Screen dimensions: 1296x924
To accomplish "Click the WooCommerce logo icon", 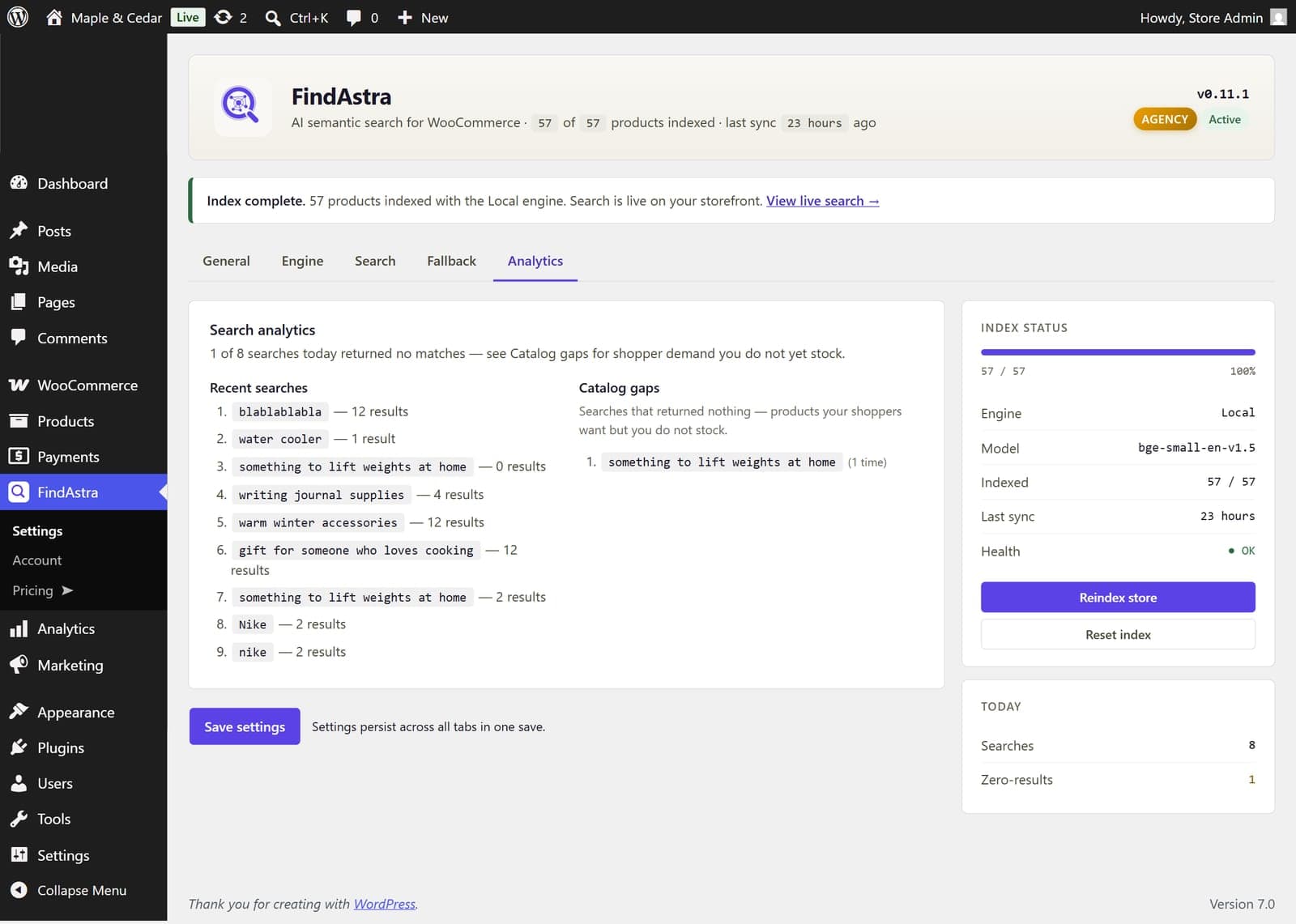I will 19,385.
